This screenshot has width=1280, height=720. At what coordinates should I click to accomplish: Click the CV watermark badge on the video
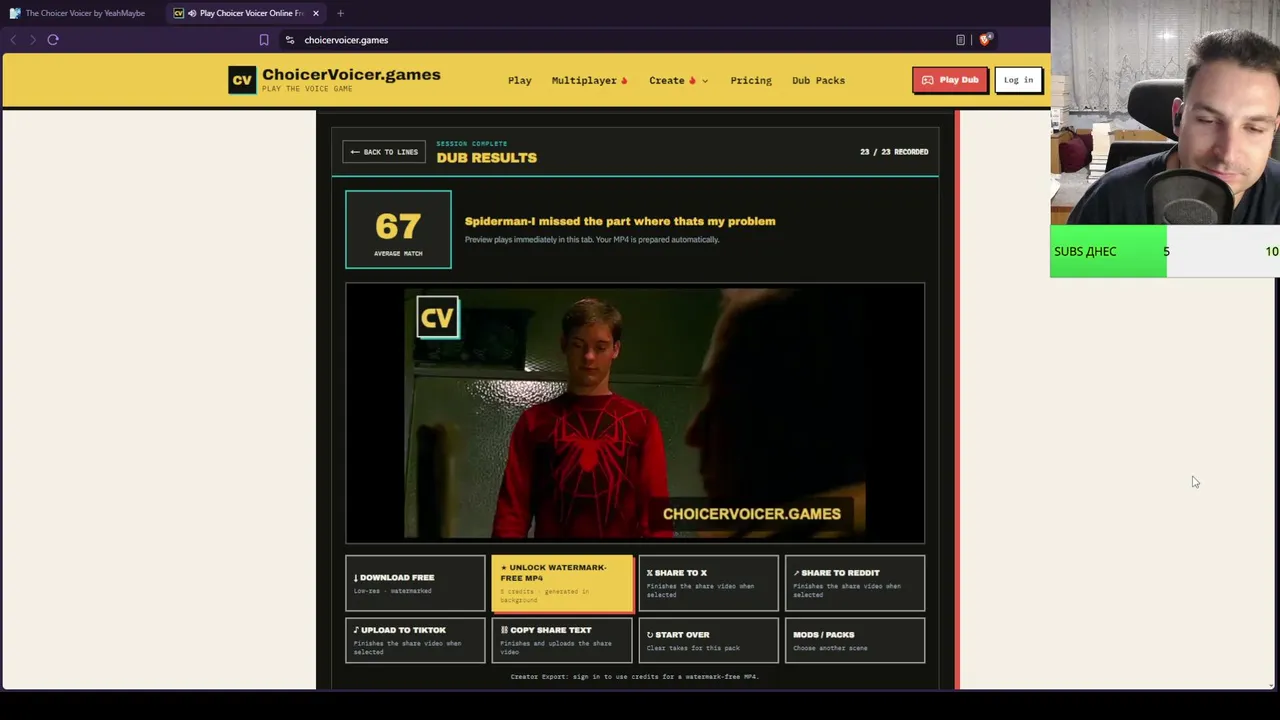coord(438,318)
